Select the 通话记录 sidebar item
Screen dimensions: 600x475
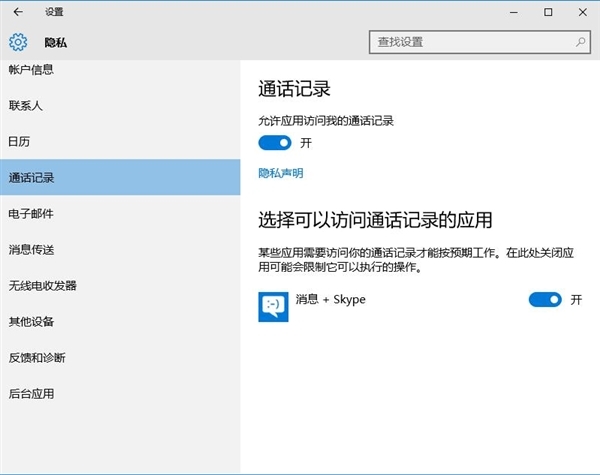[x=31, y=178]
